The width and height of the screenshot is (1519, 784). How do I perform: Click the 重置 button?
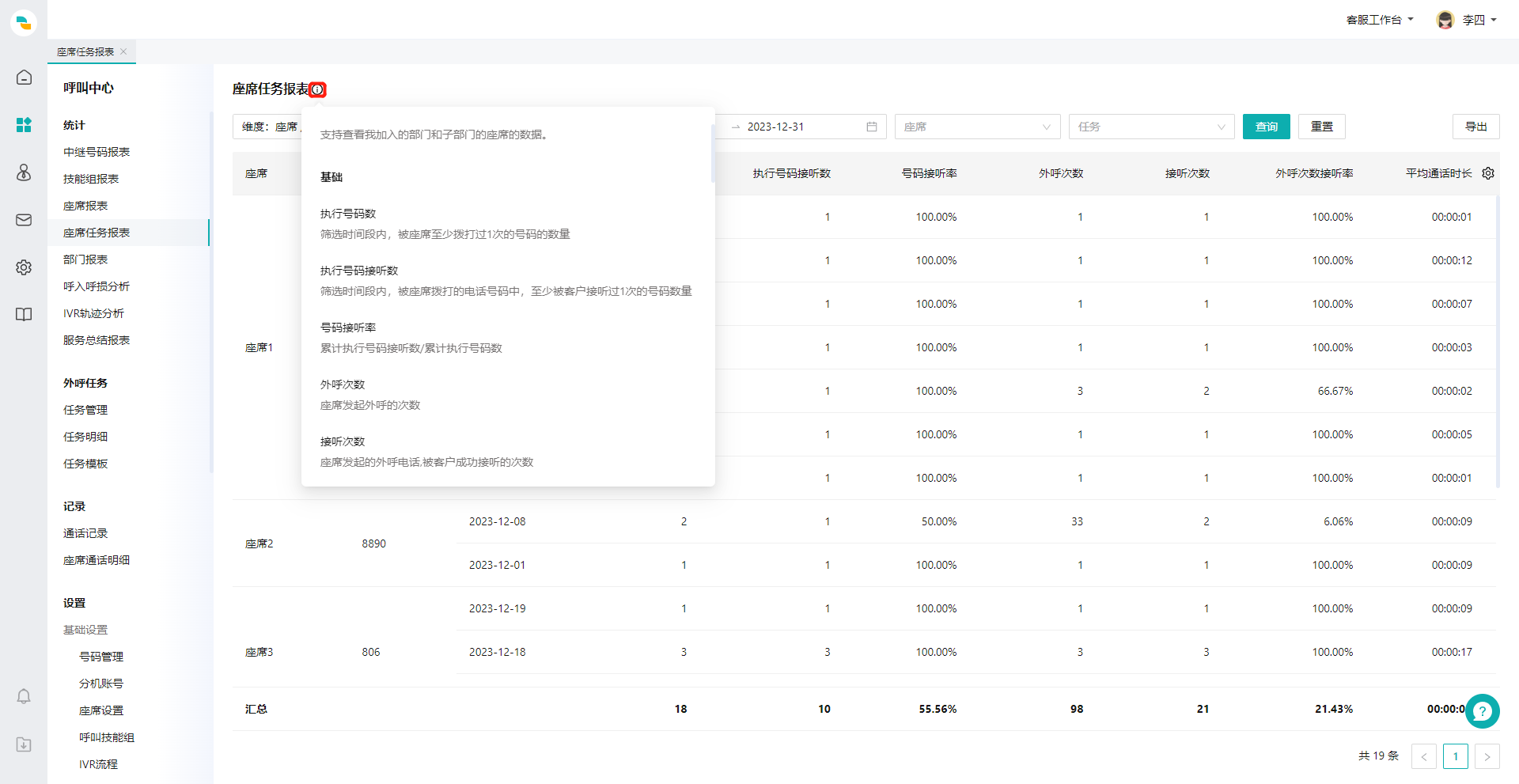[1322, 127]
